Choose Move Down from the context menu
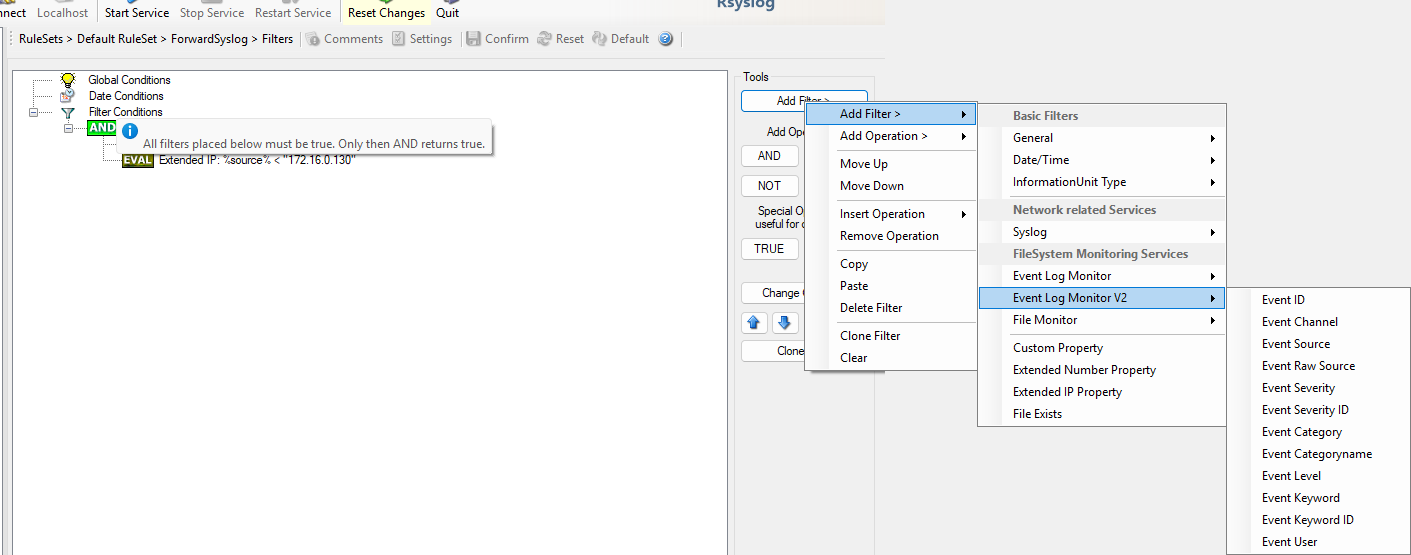The image size is (1411, 555). click(x=890, y=186)
